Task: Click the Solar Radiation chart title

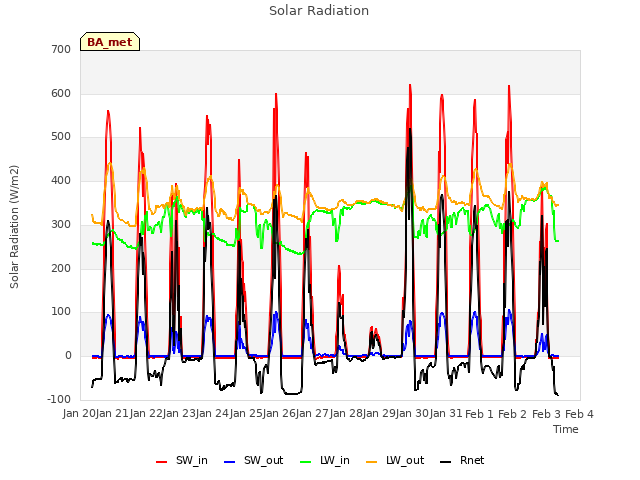Action: (x=319, y=11)
